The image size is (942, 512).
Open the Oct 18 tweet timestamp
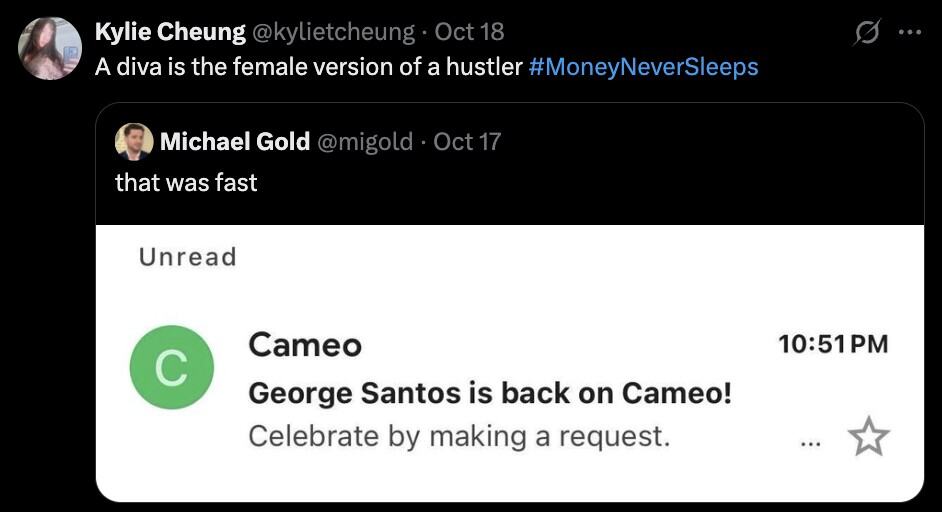[469, 32]
